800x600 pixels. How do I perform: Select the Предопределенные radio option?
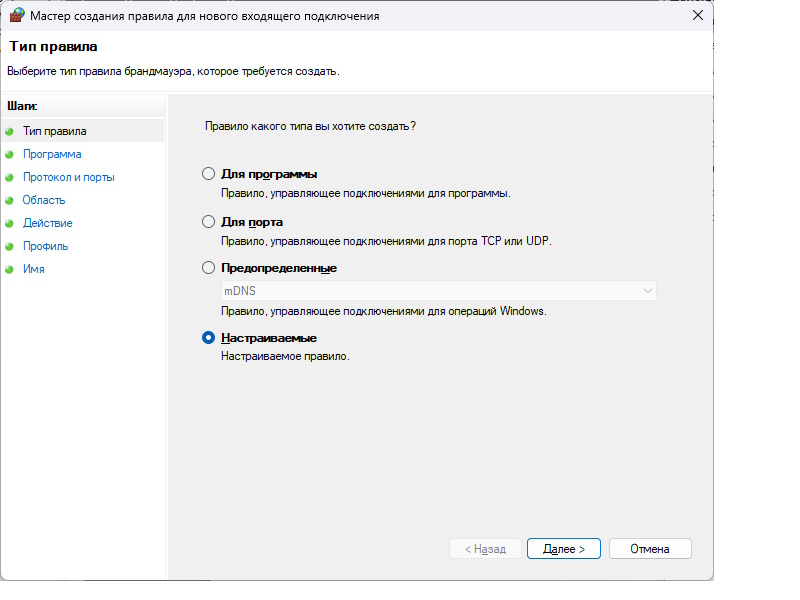point(209,268)
